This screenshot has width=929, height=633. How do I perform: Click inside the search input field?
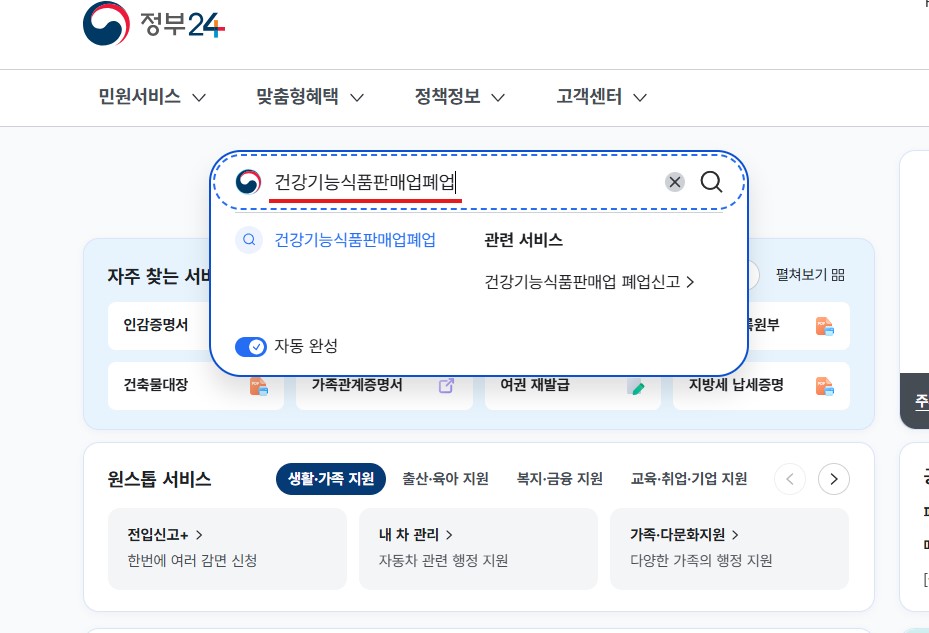pyautogui.click(x=450, y=182)
